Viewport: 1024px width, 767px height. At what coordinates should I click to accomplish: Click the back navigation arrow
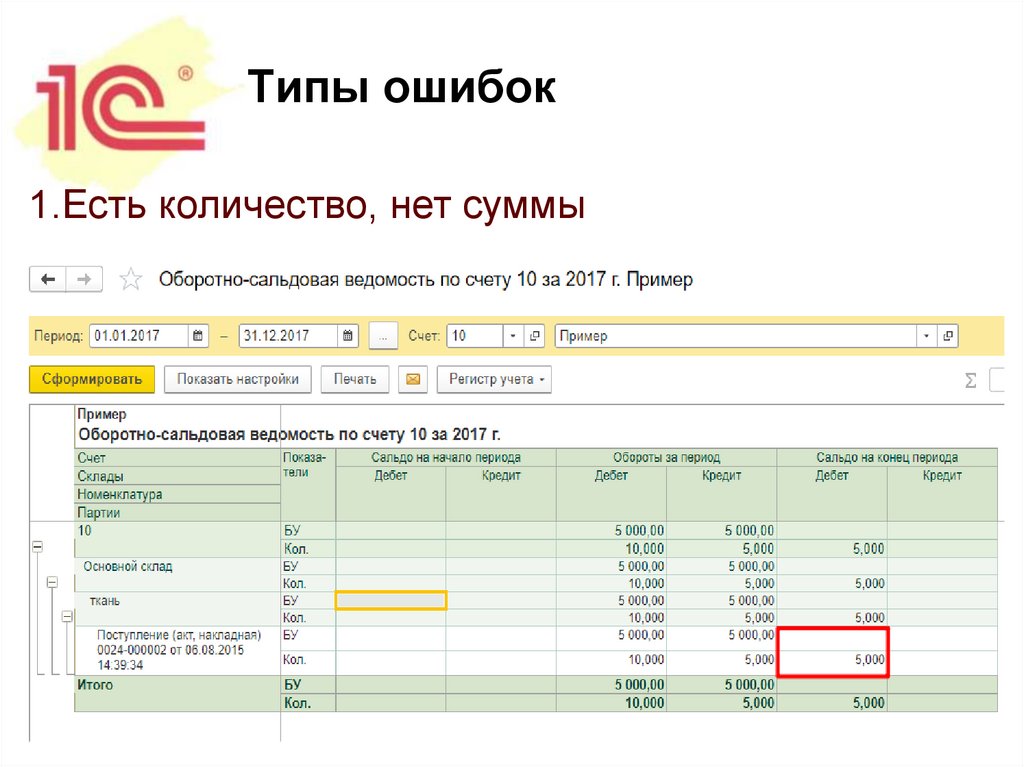point(48,280)
